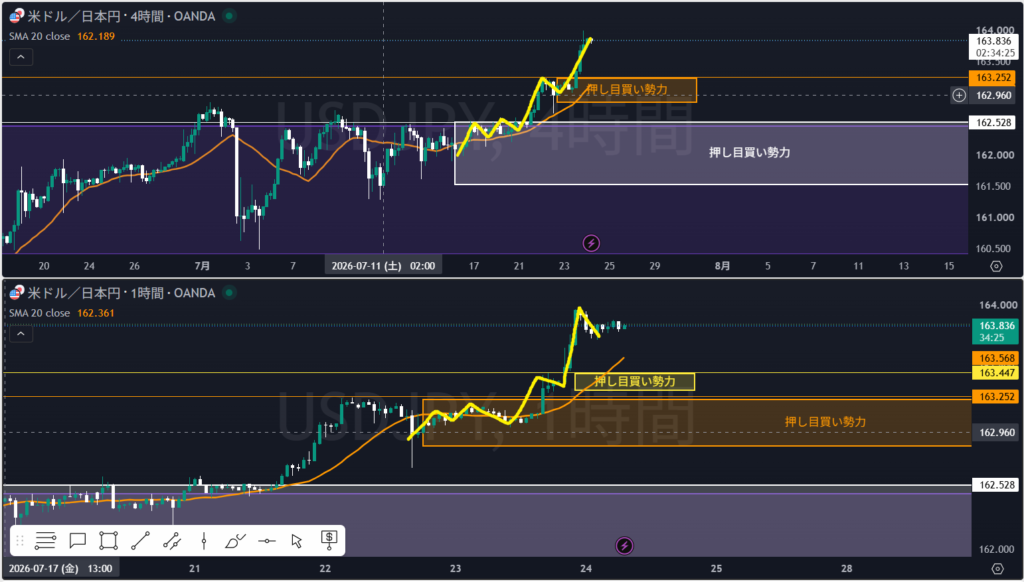Click the 米ドル/日本円・1時間・OANDA symbol title
The image size is (1024, 582).
pyautogui.click(x=121, y=293)
